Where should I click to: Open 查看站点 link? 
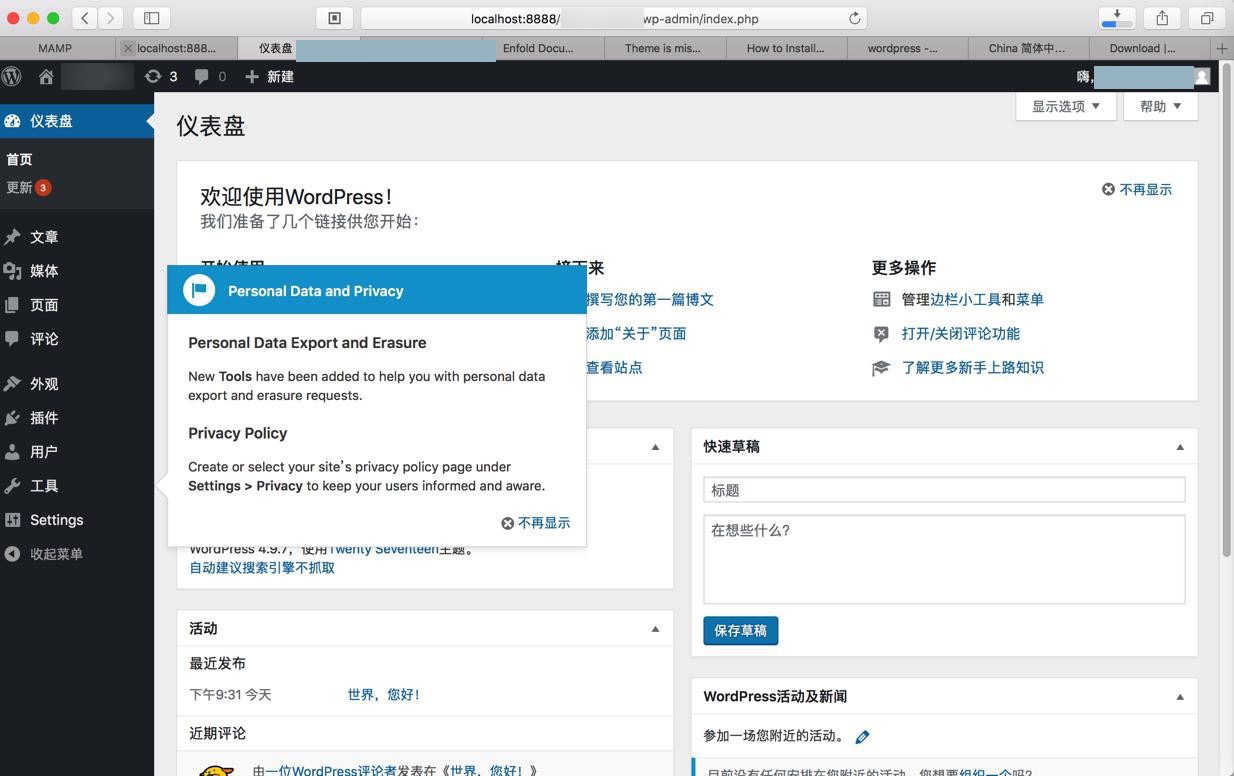[614, 367]
